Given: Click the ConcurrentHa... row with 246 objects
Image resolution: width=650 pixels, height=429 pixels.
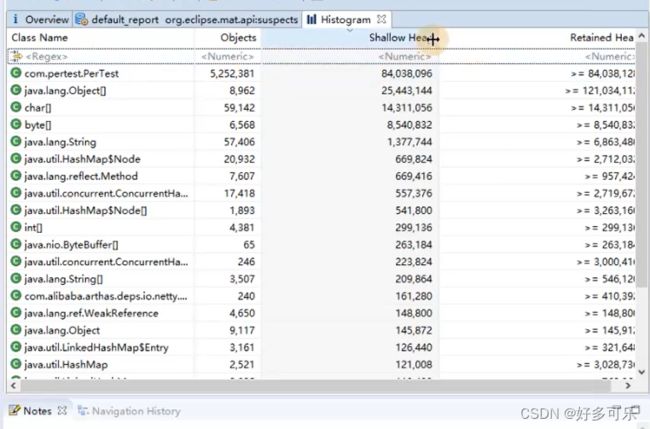Looking at the screenshot, I should pos(322,262).
